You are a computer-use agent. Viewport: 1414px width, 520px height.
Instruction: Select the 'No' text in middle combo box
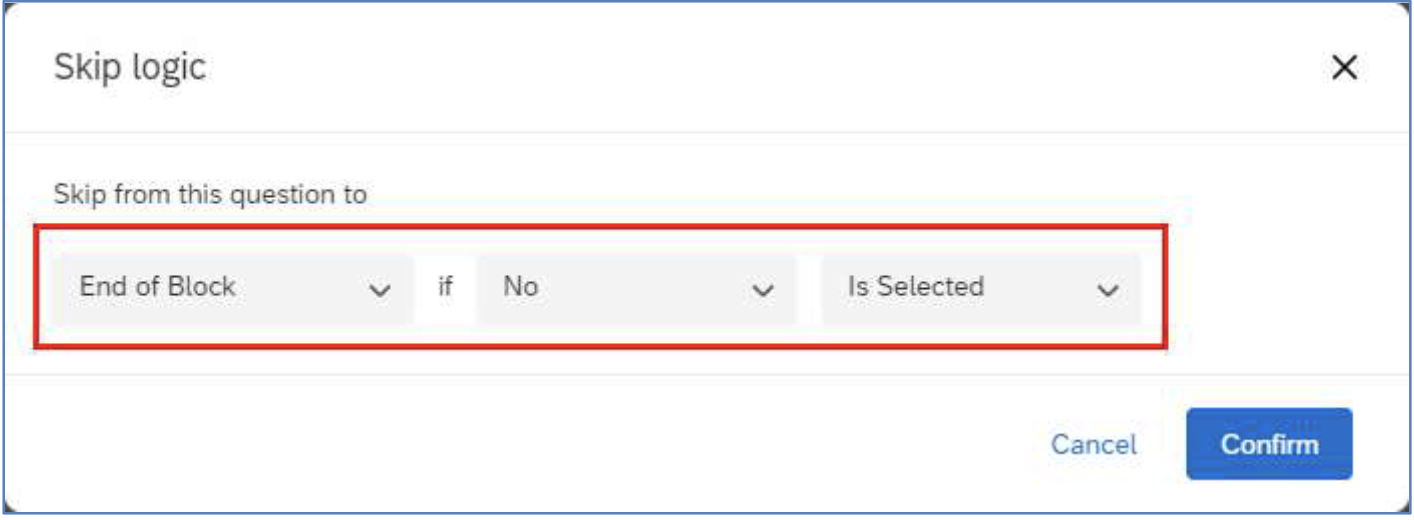[521, 287]
